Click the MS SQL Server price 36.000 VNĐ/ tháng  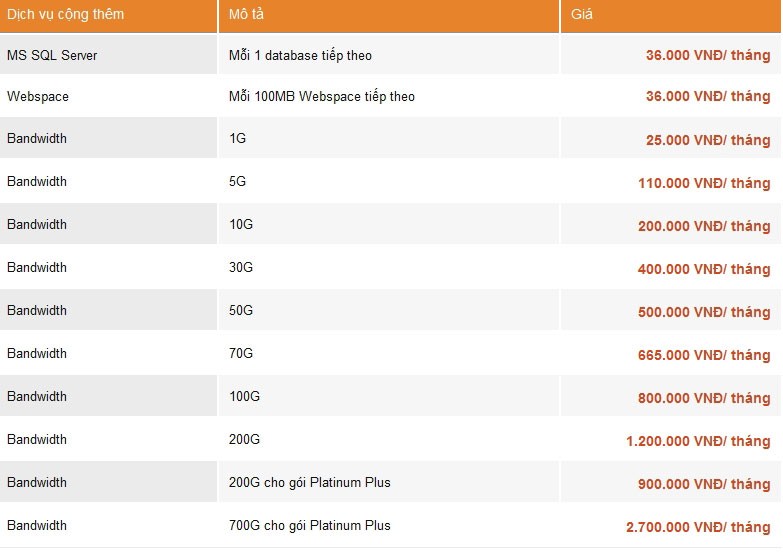(x=708, y=55)
